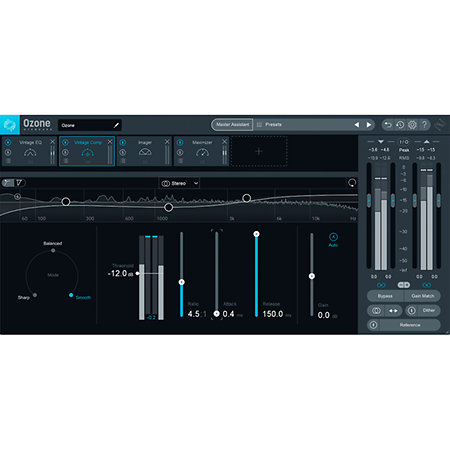This screenshot has width=450, height=450.
Task: Solo the Vintage EQ module
Action: point(8,152)
